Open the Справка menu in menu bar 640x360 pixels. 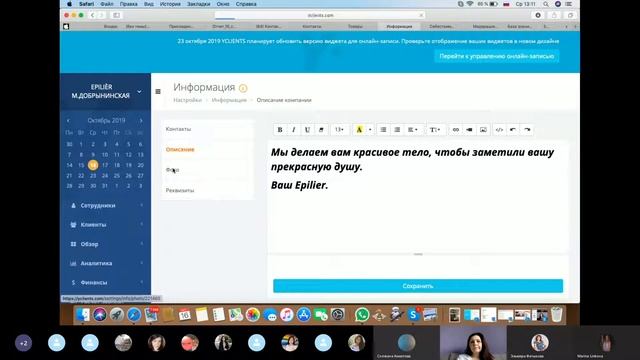[246, 4]
